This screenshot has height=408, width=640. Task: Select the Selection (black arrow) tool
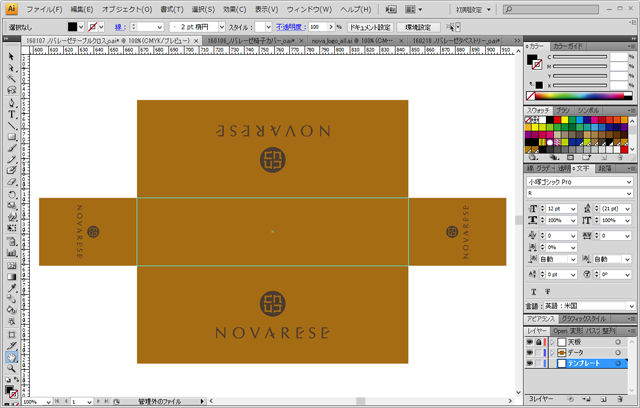click(x=11, y=57)
